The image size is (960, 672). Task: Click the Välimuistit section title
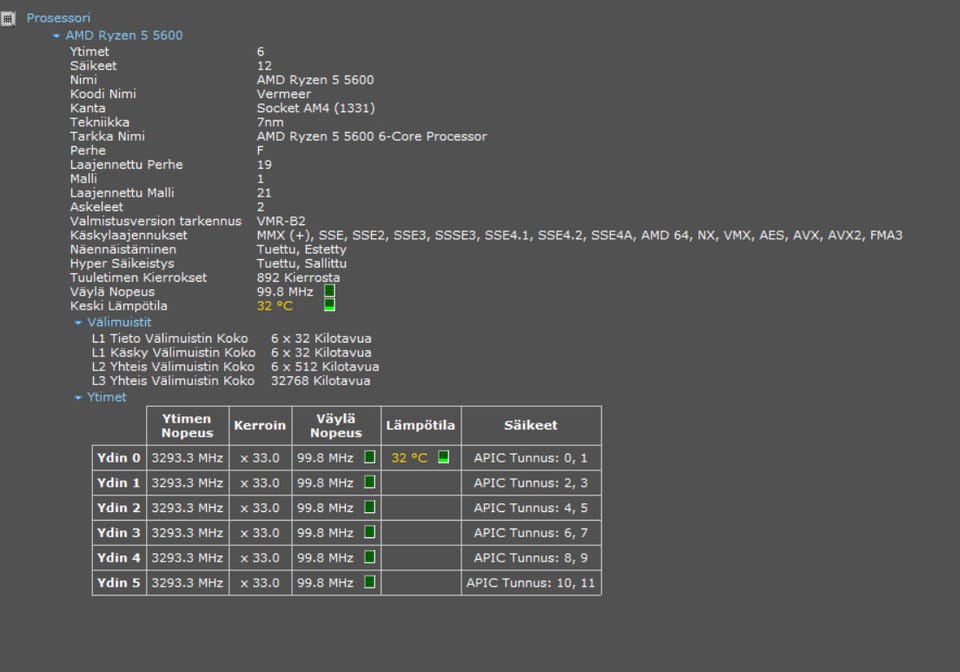click(119, 322)
